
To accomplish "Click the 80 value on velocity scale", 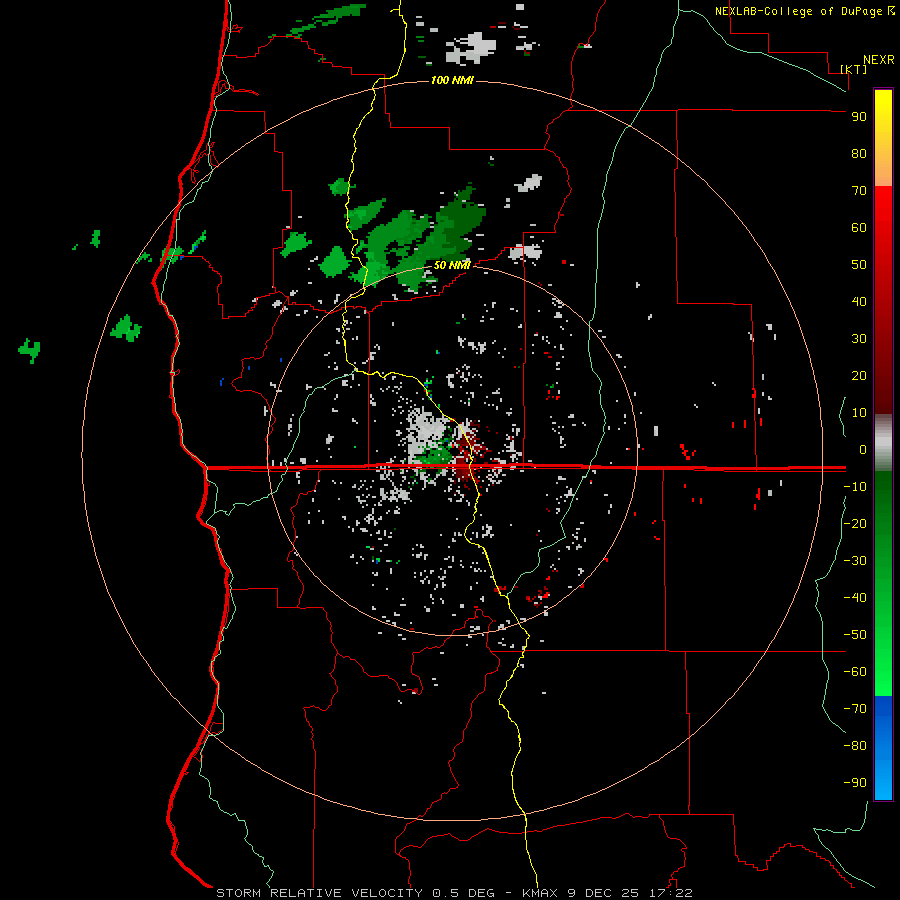I will 859,154.
